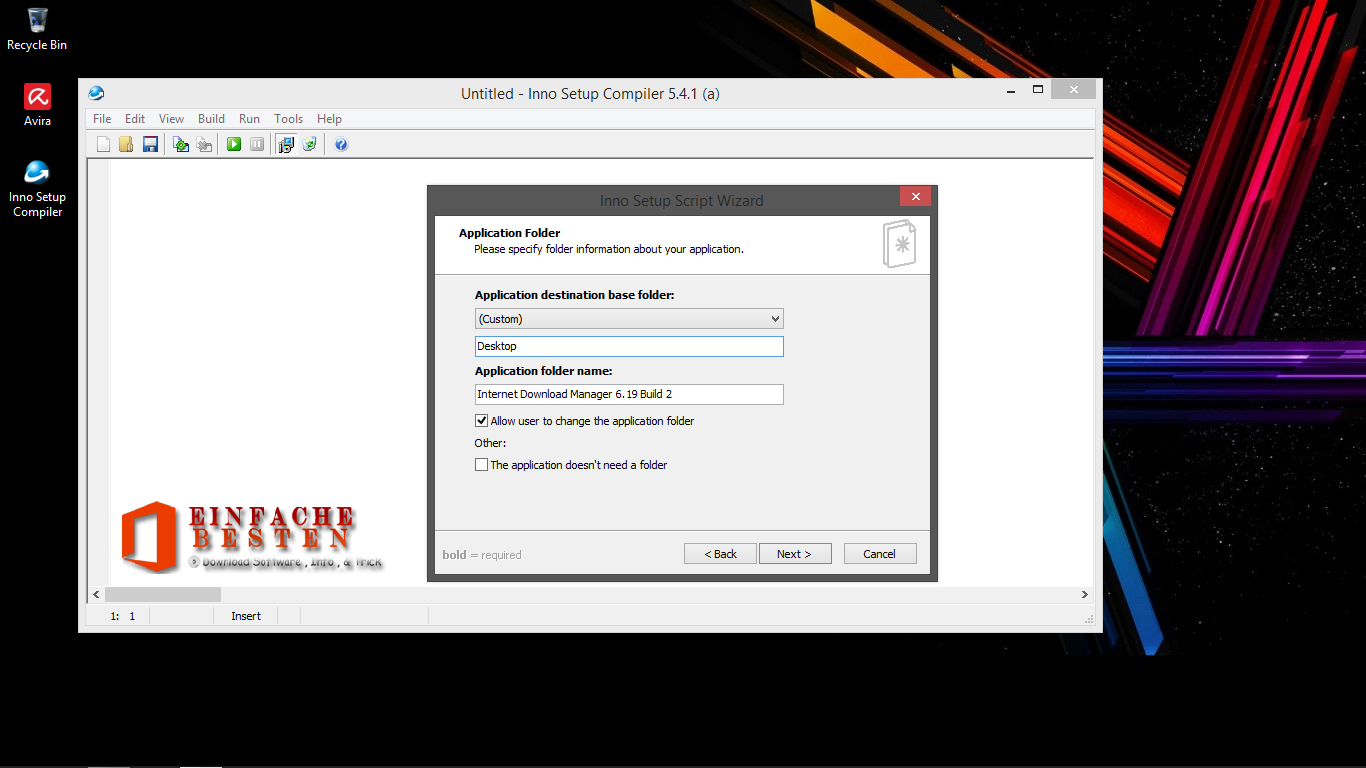Open Inno Setup help
Image resolution: width=1366 pixels, height=768 pixels.
point(341,144)
